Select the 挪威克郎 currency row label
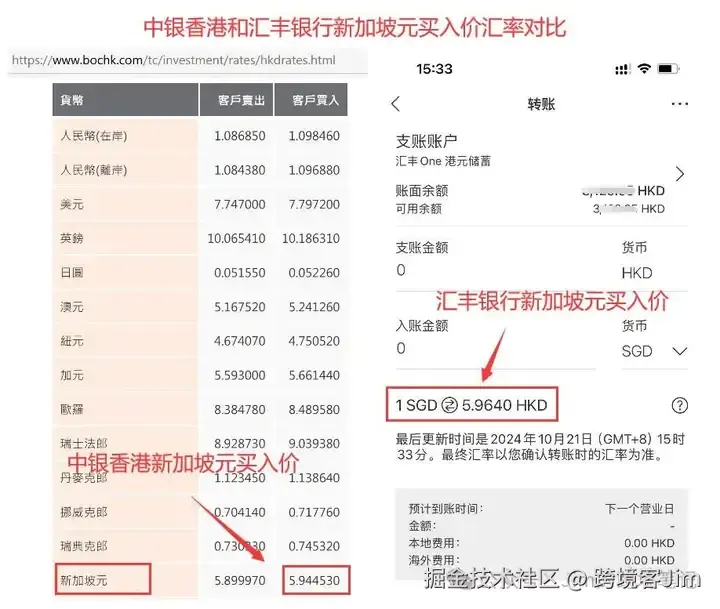 [84, 512]
